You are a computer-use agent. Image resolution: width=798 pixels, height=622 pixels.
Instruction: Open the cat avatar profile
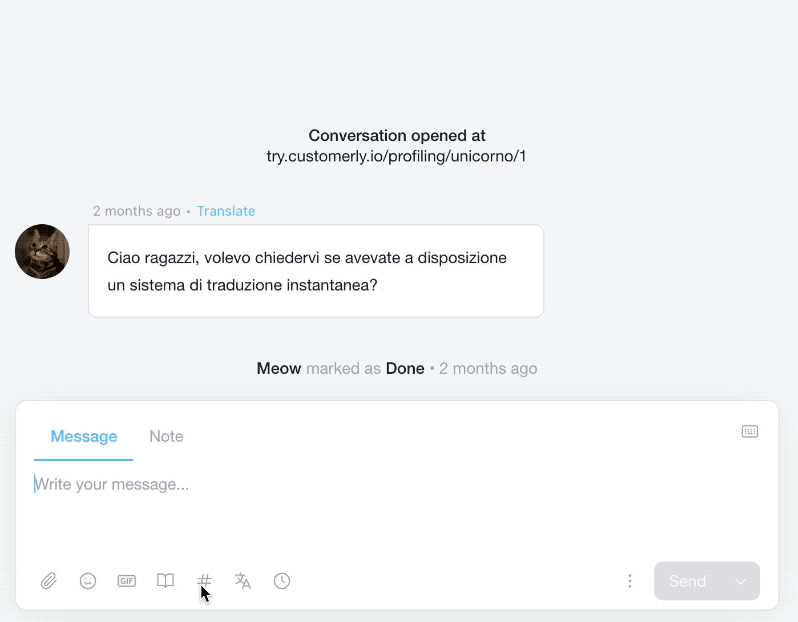42,251
